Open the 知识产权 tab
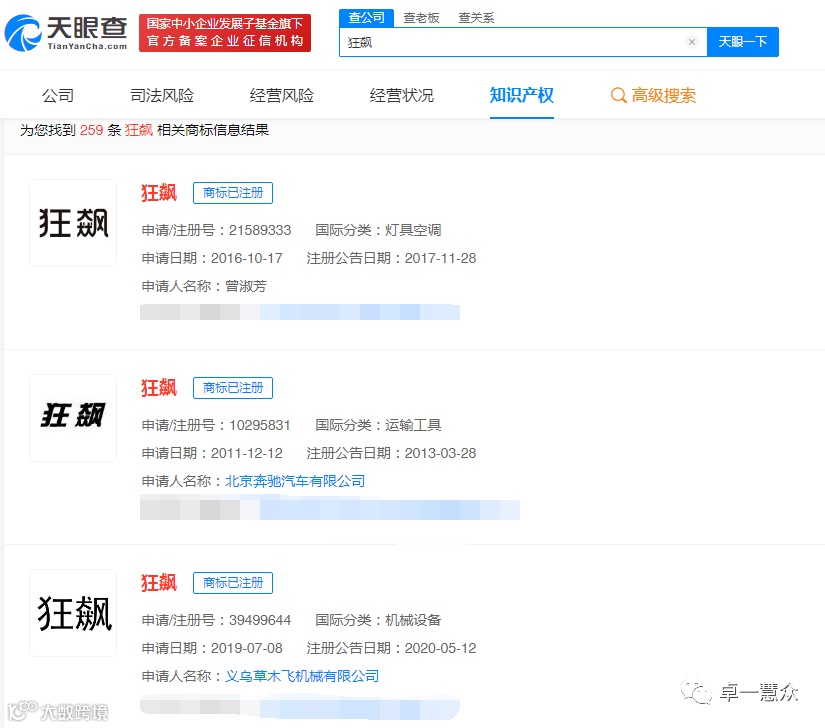Image resolution: width=825 pixels, height=728 pixels. tap(521, 96)
